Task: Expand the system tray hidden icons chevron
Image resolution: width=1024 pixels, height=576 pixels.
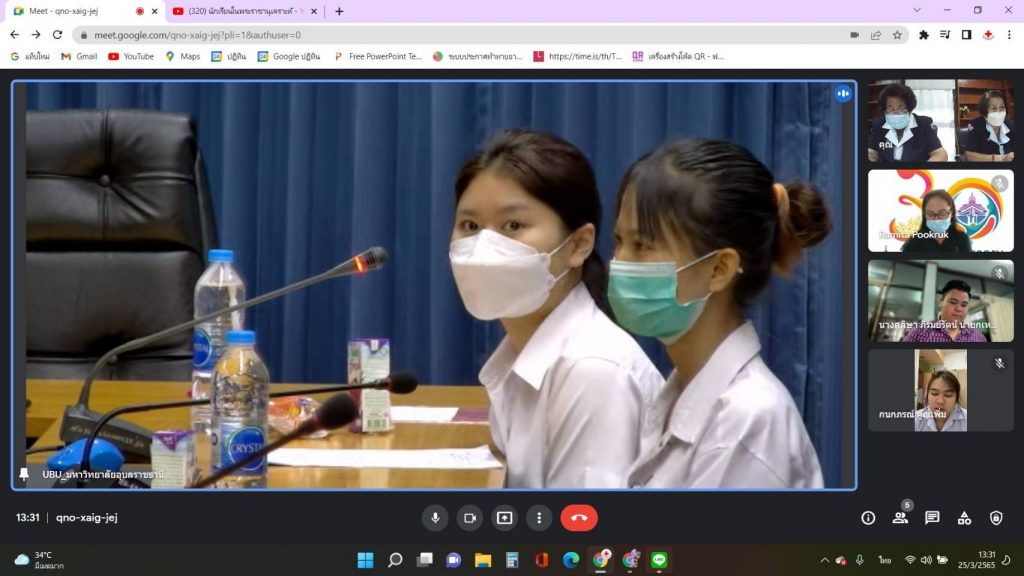Action: coord(825,560)
